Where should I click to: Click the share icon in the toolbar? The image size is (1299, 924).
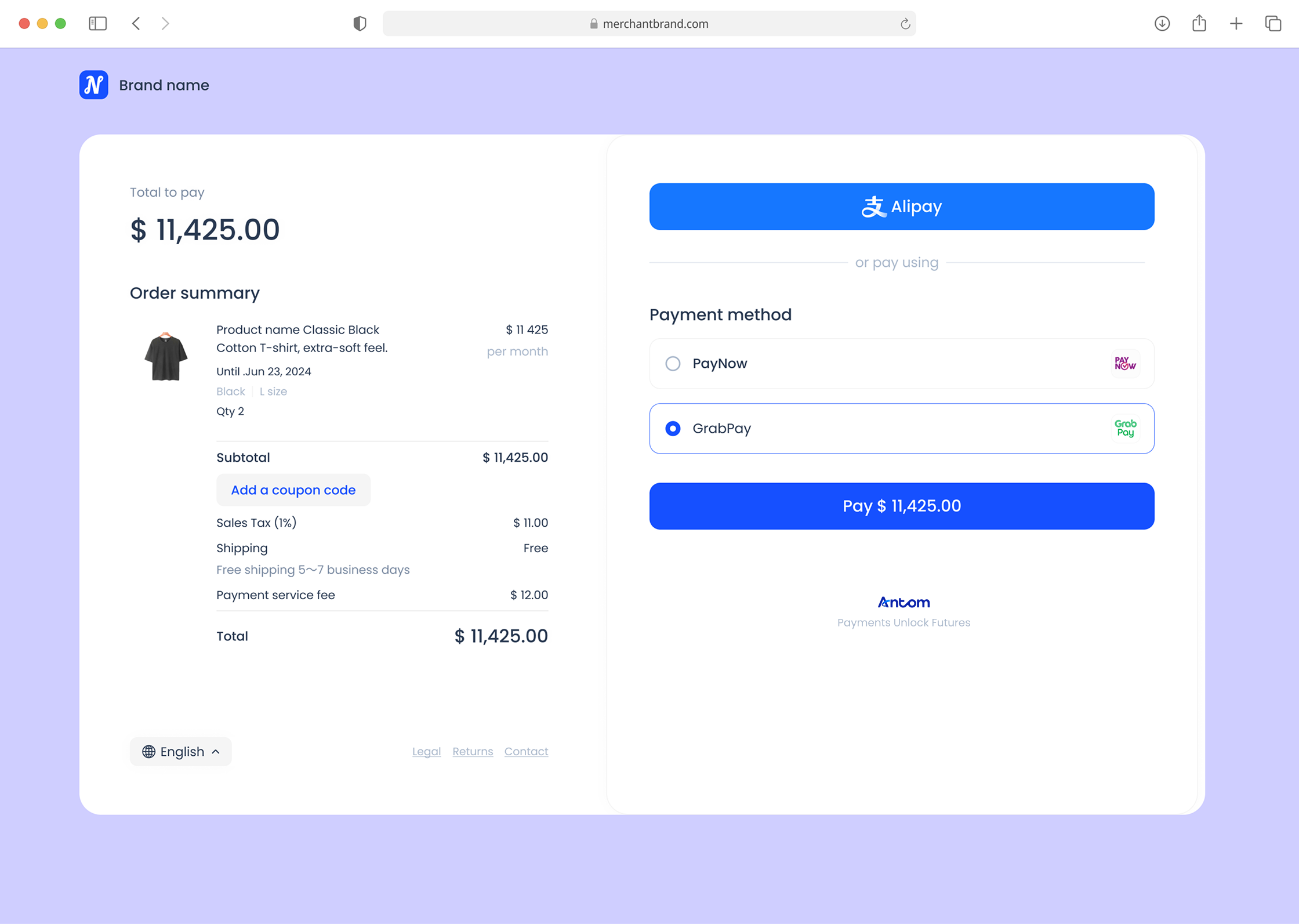(x=1199, y=23)
